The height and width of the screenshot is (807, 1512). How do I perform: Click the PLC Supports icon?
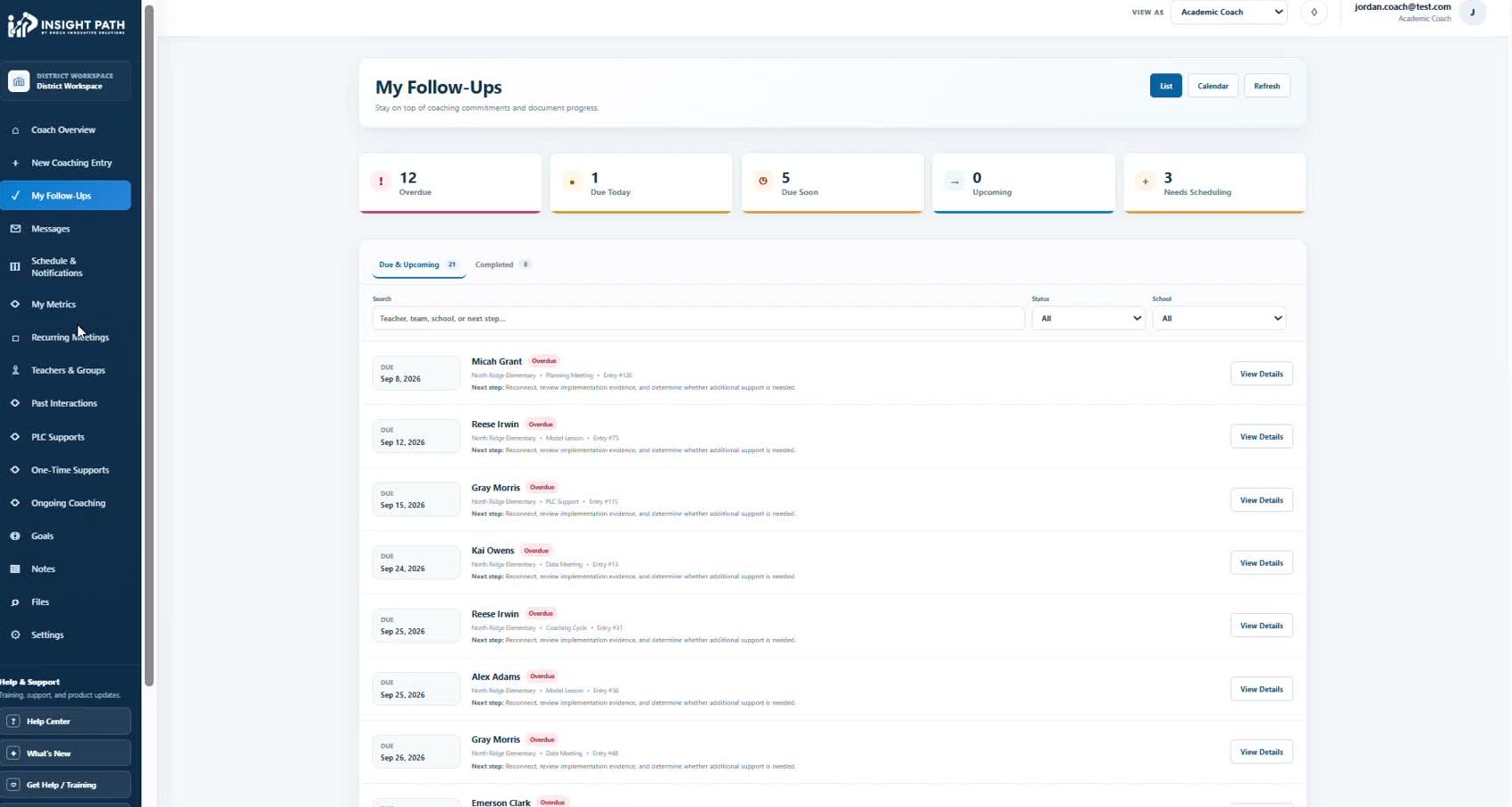(x=15, y=437)
